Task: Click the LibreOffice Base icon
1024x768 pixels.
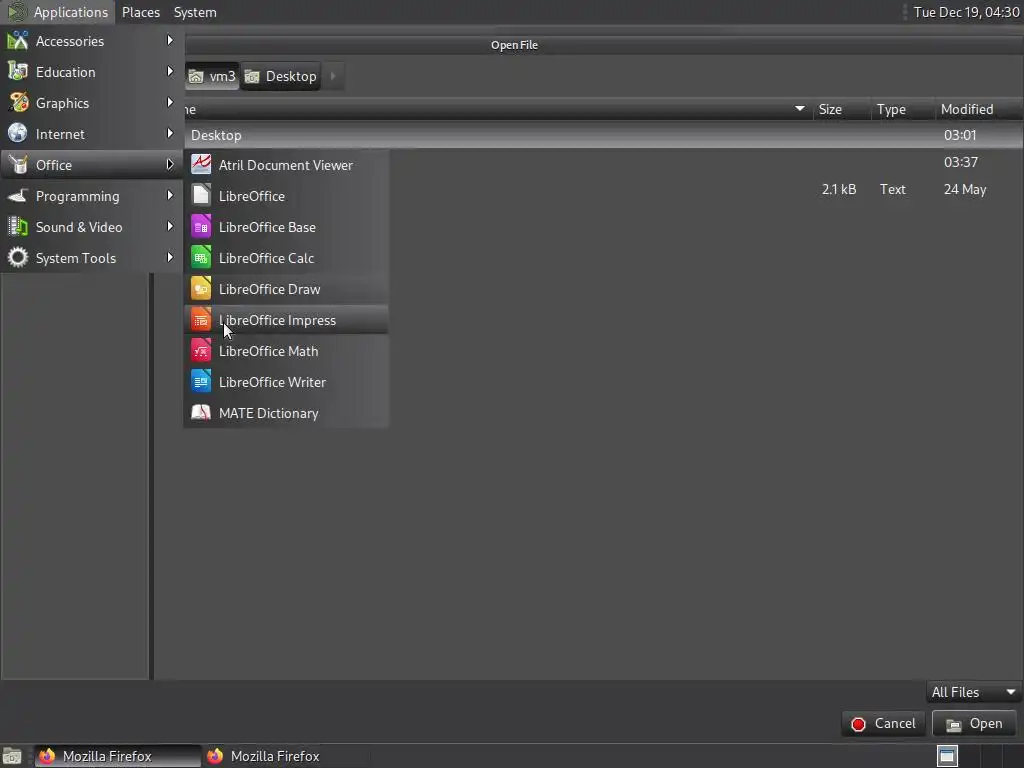Action: (200, 227)
